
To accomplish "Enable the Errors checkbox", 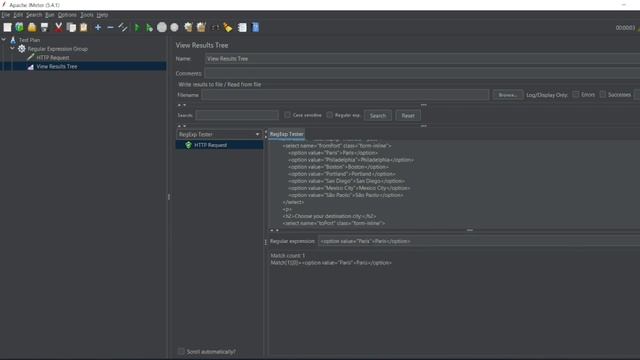I will [576, 94].
